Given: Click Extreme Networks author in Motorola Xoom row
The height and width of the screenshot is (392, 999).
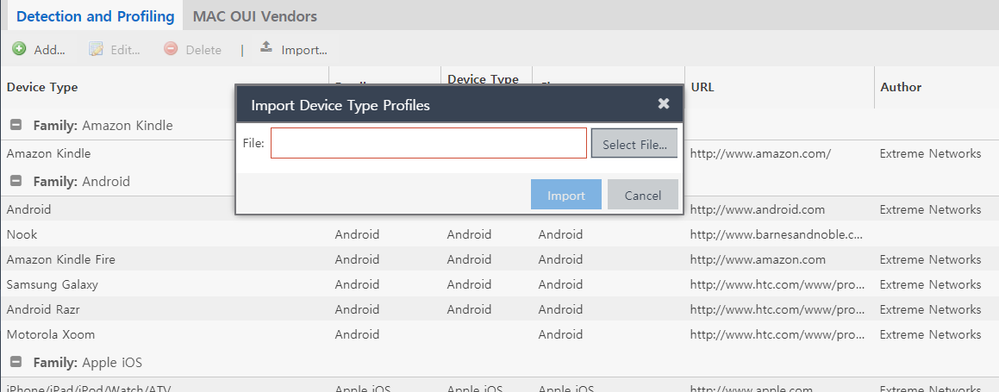Looking at the screenshot, I should (x=930, y=335).
